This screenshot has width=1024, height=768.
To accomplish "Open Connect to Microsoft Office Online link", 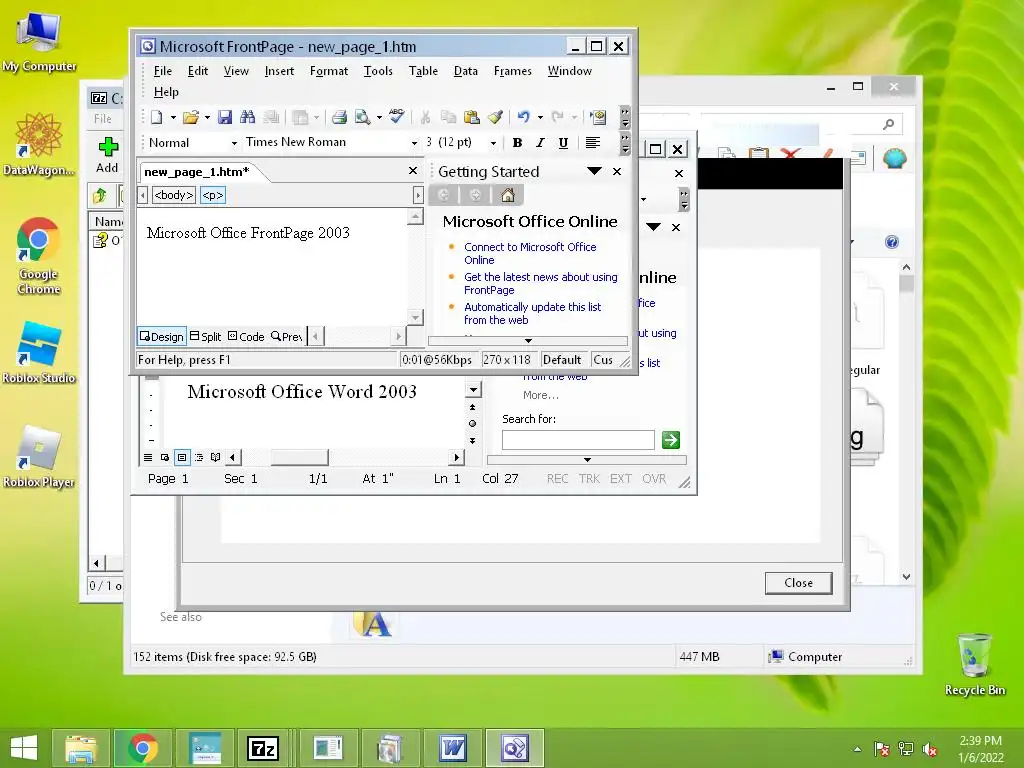I will point(530,253).
